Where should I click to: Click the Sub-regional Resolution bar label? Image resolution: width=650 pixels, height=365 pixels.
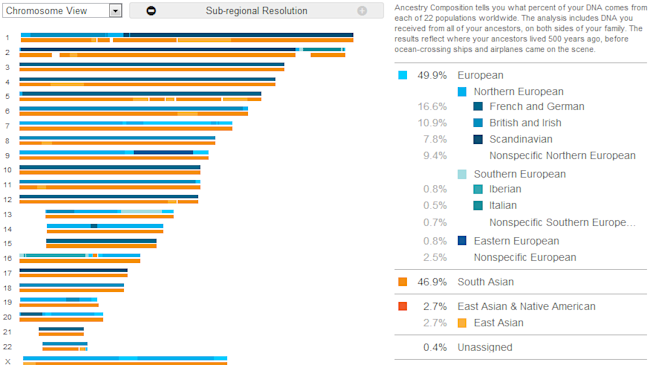(x=257, y=11)
